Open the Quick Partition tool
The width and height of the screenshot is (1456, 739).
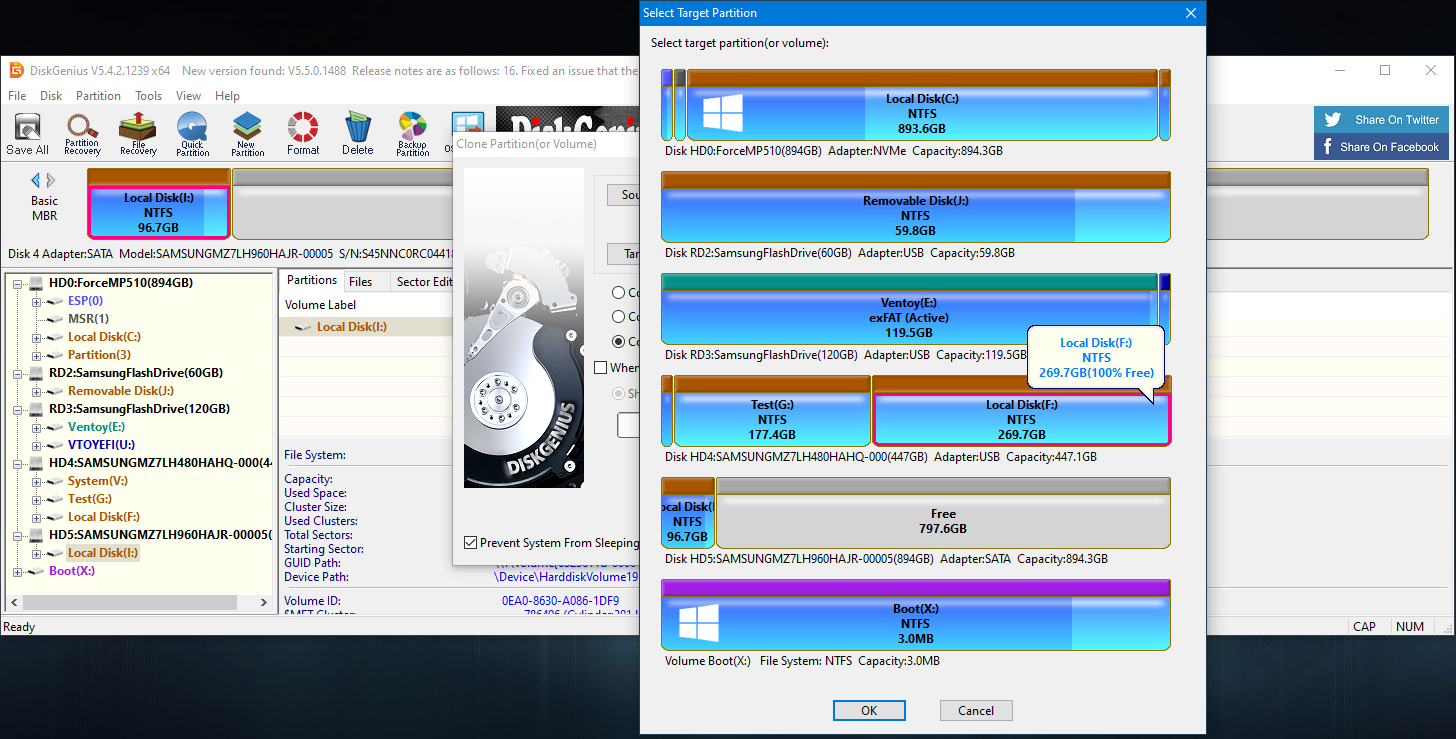point(192,126)
